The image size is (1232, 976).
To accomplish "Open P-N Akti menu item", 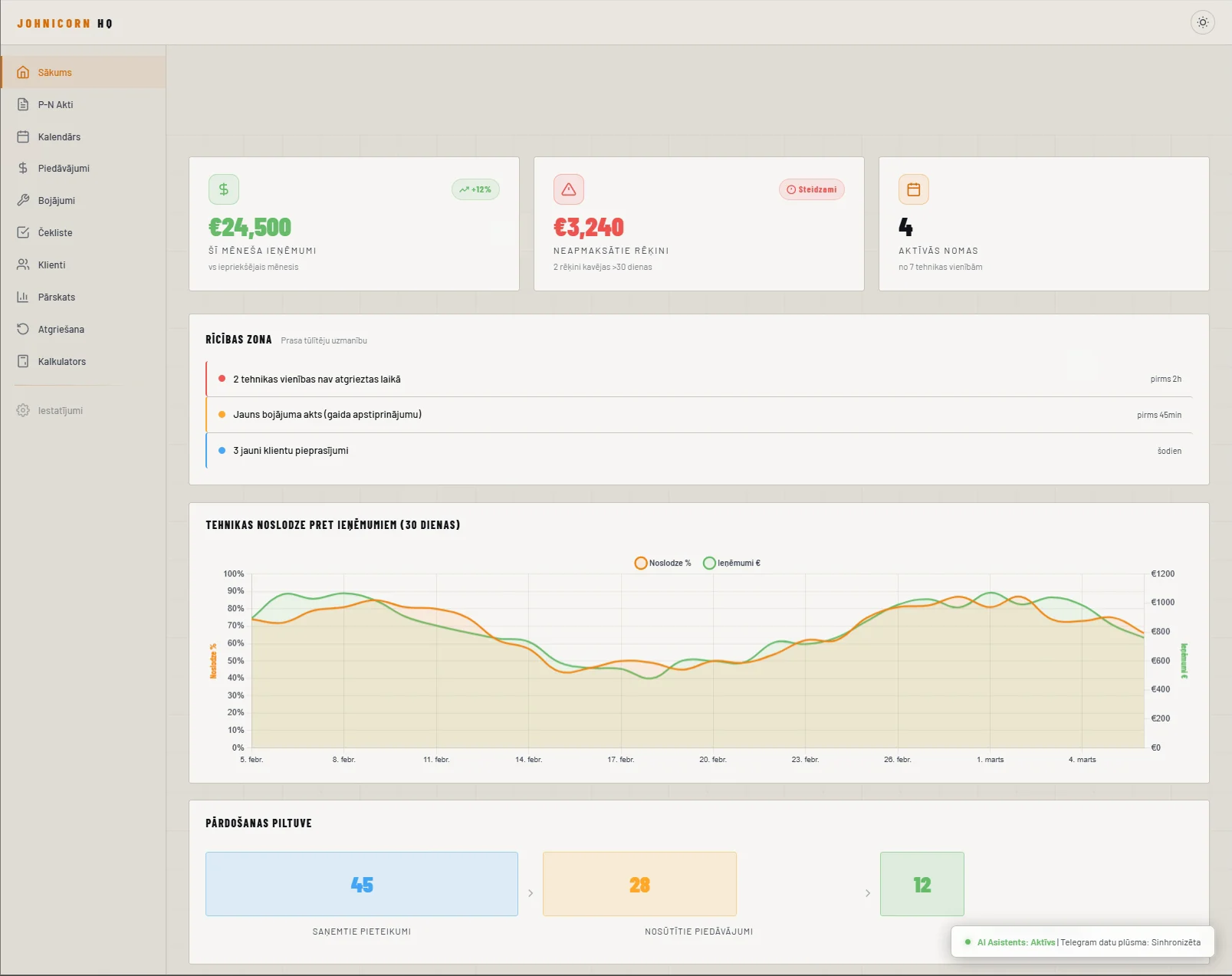I will [83, 104].
